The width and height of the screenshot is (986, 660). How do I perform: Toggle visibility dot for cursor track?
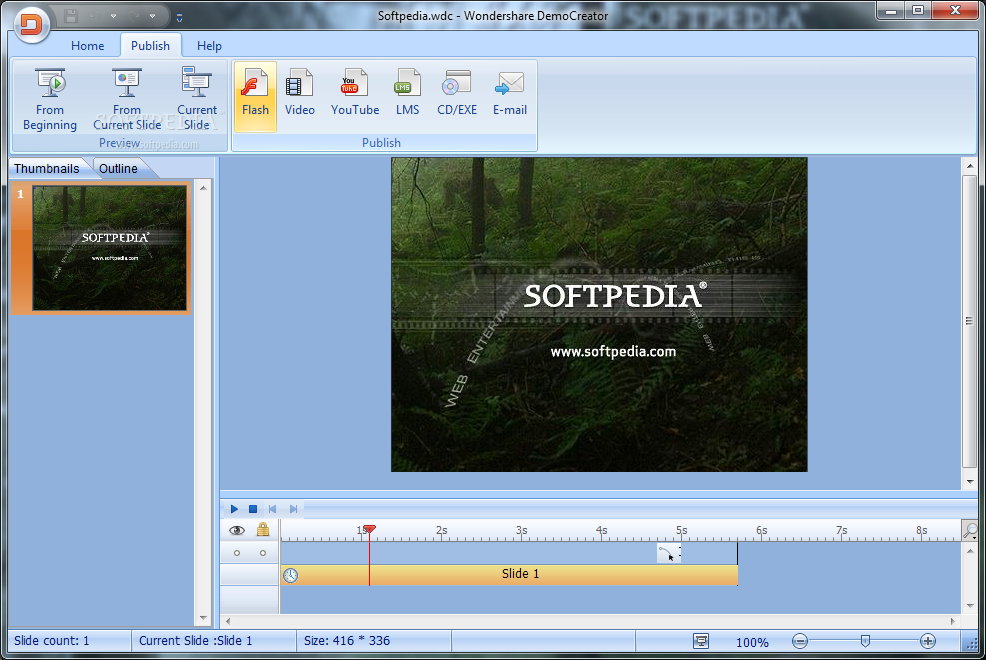[x=237, y=553]
